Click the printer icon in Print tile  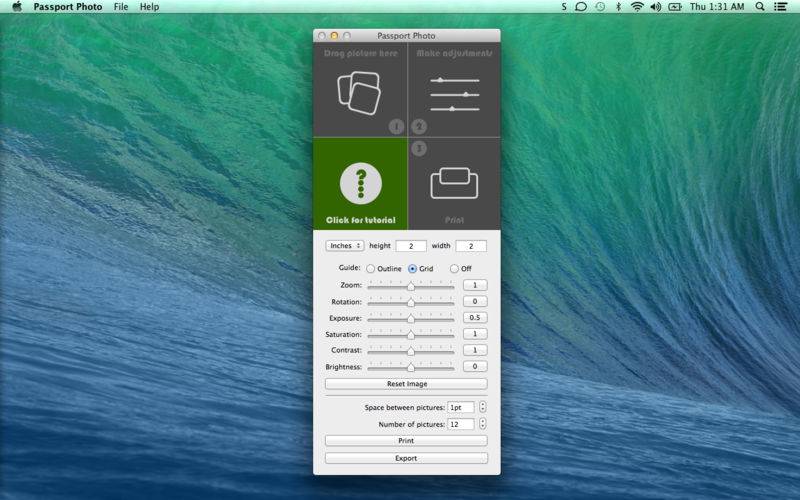[x=454, y=183]
